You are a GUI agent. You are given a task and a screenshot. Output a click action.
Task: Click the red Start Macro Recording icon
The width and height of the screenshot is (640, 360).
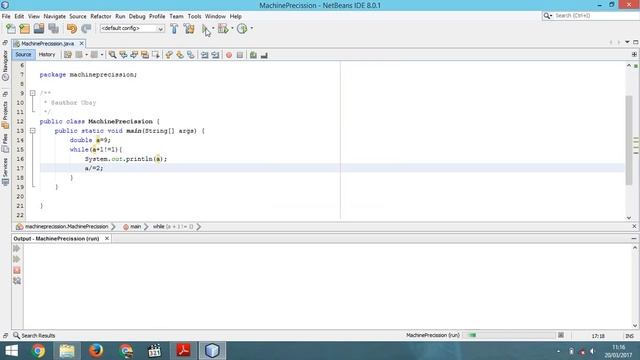click(229, 55)
